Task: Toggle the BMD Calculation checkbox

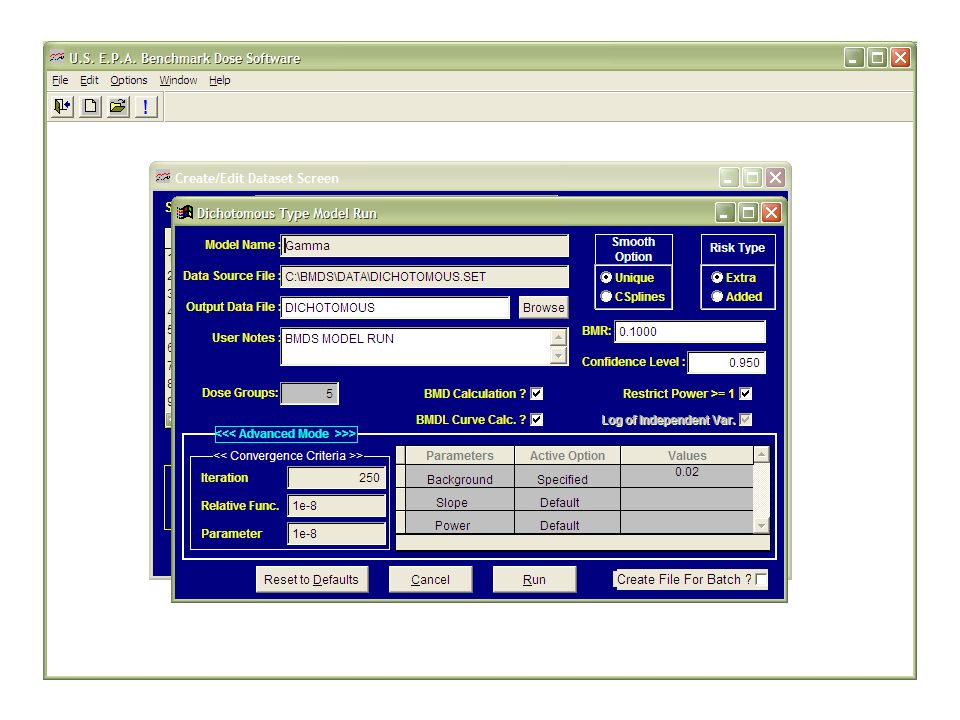Action: coord(537,394)
